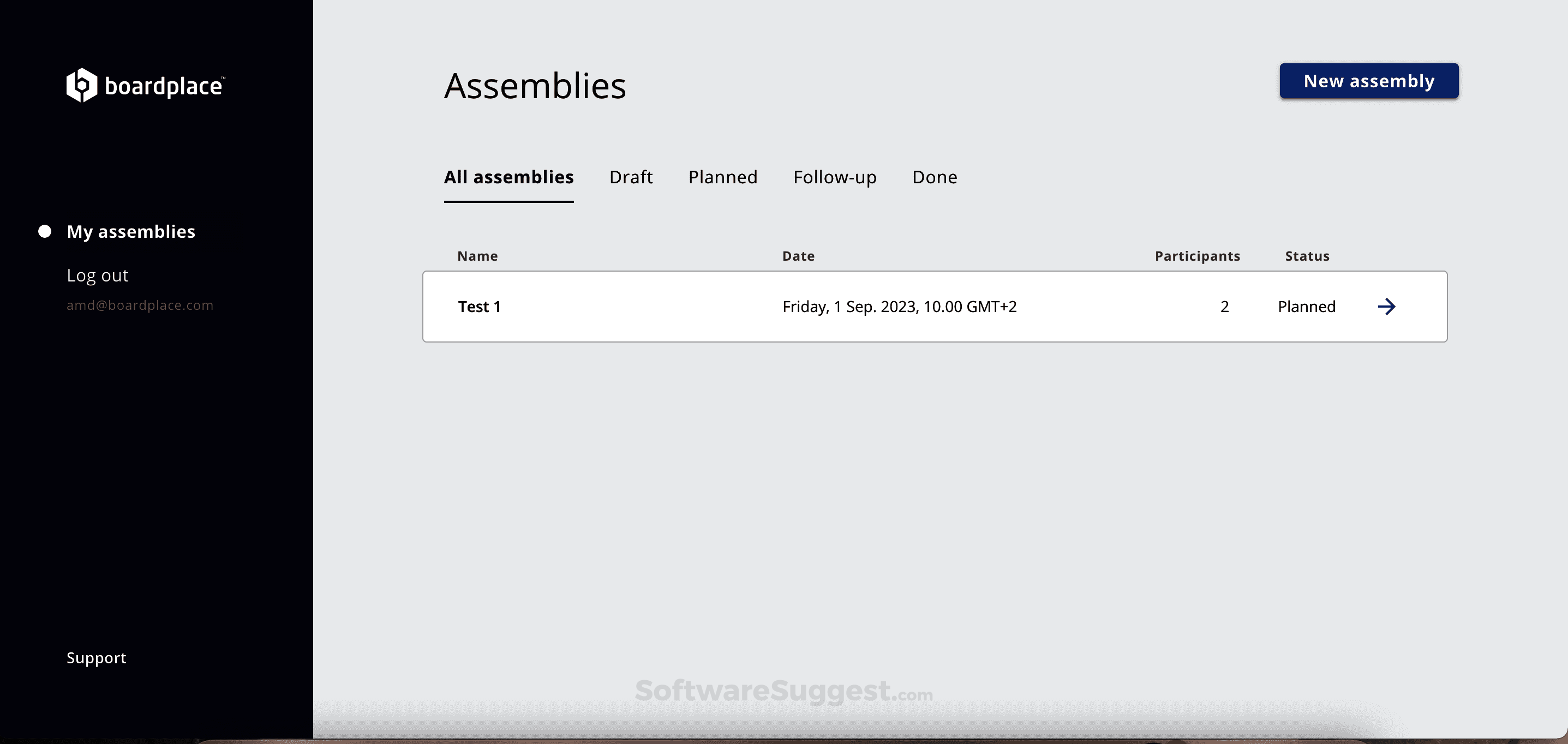Open the Support page

(96, 658)
